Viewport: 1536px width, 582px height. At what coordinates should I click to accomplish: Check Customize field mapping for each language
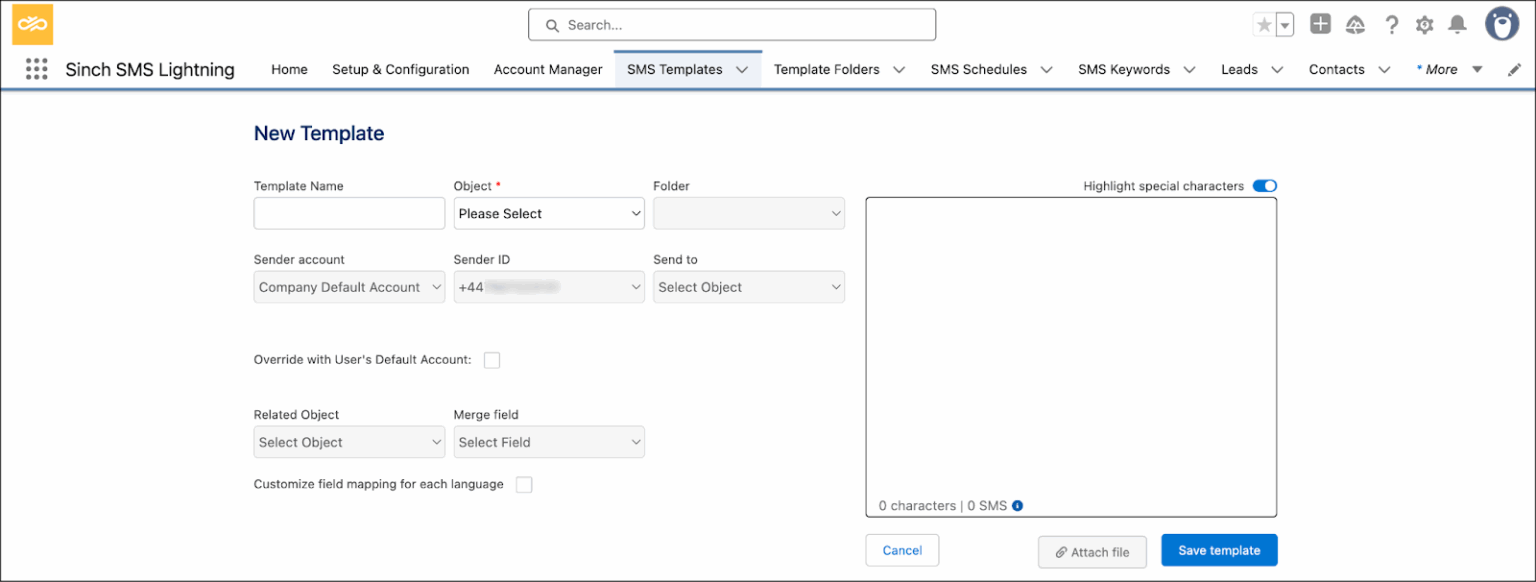[524, 484]
